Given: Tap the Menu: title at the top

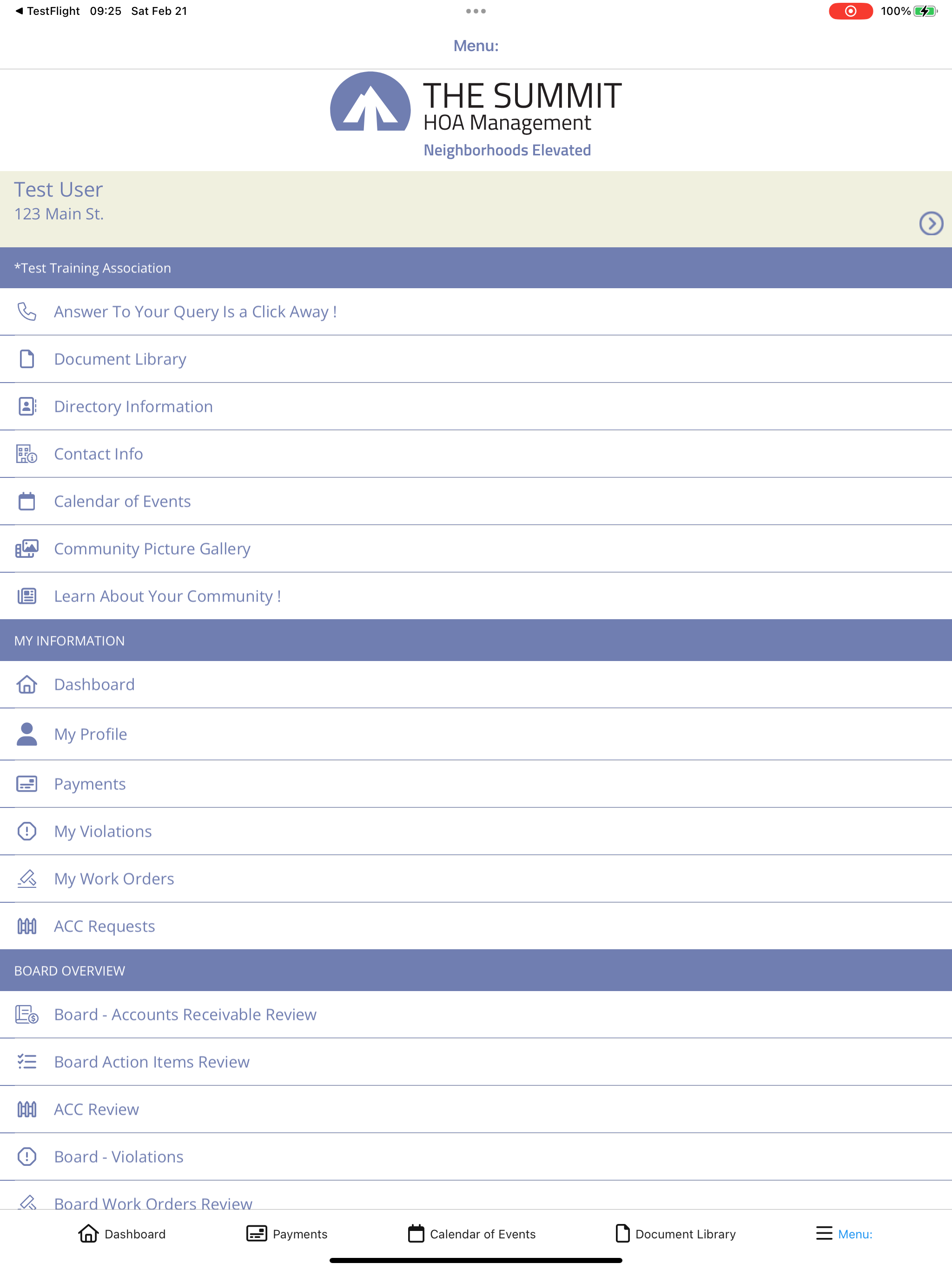Looking at the screenshot, I should point(476,46).
